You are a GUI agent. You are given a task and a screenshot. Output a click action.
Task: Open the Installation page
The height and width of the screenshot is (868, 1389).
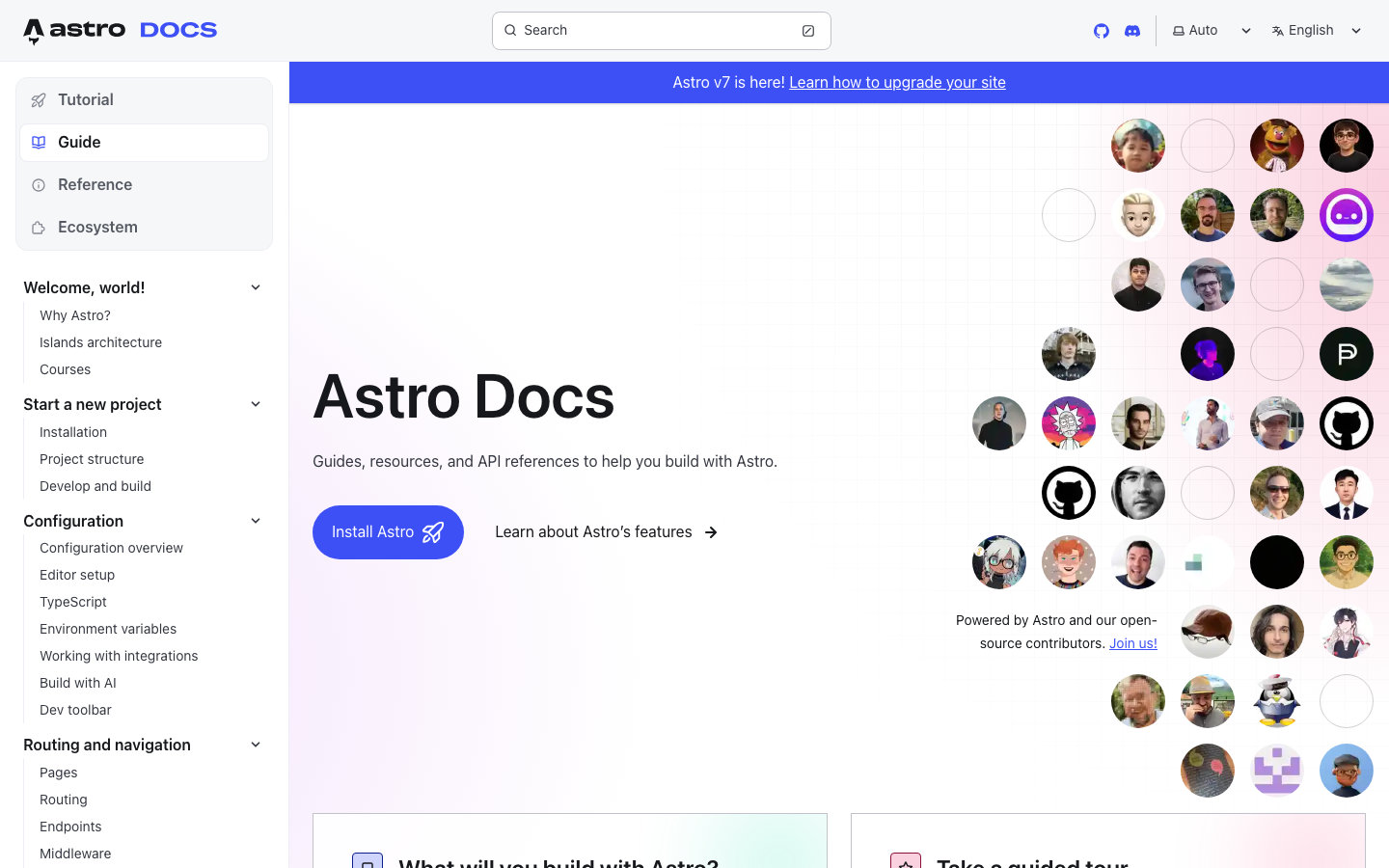tap(73, 432)
